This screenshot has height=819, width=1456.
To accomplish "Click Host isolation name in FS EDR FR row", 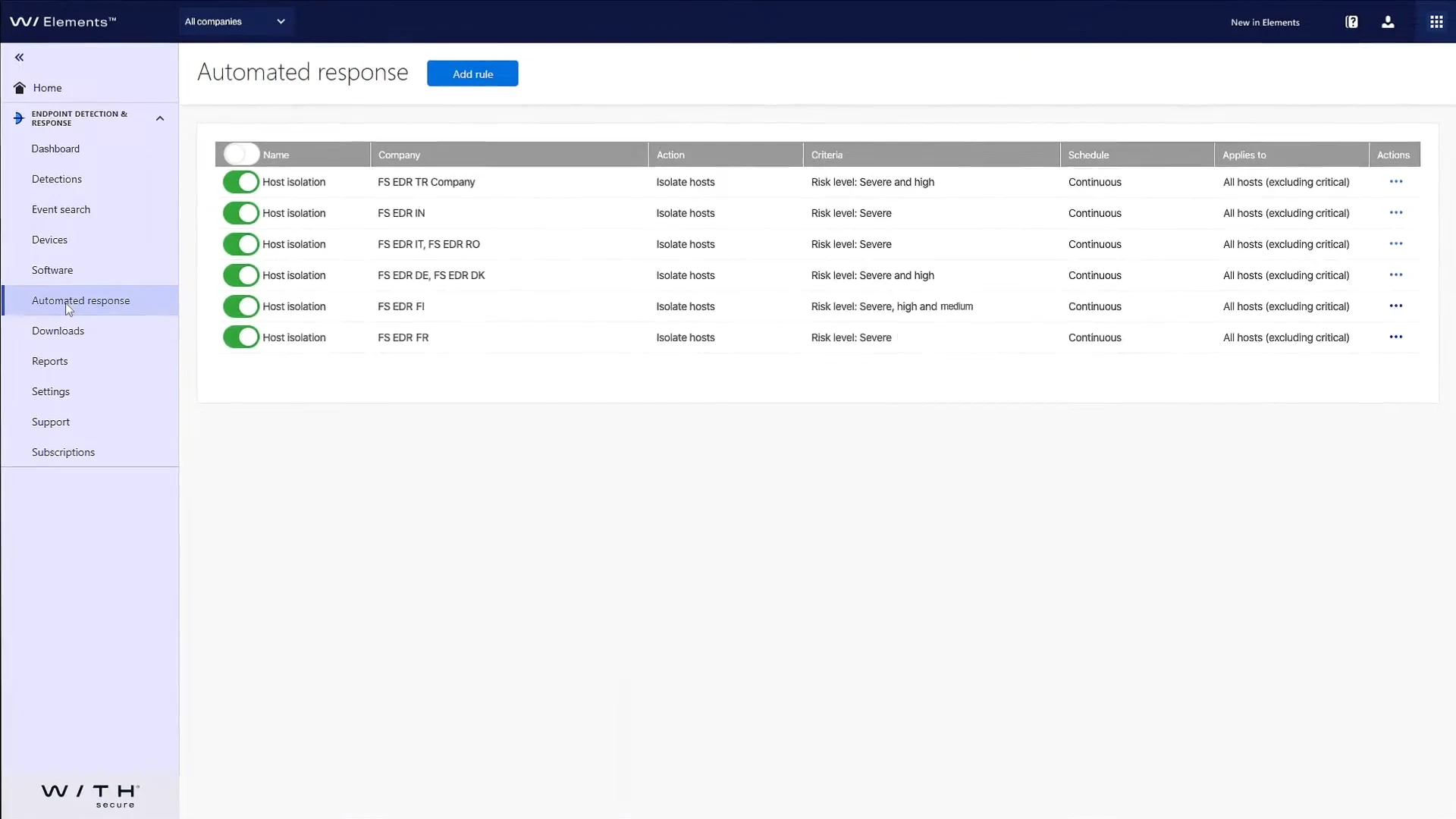I will coord(293,337).
